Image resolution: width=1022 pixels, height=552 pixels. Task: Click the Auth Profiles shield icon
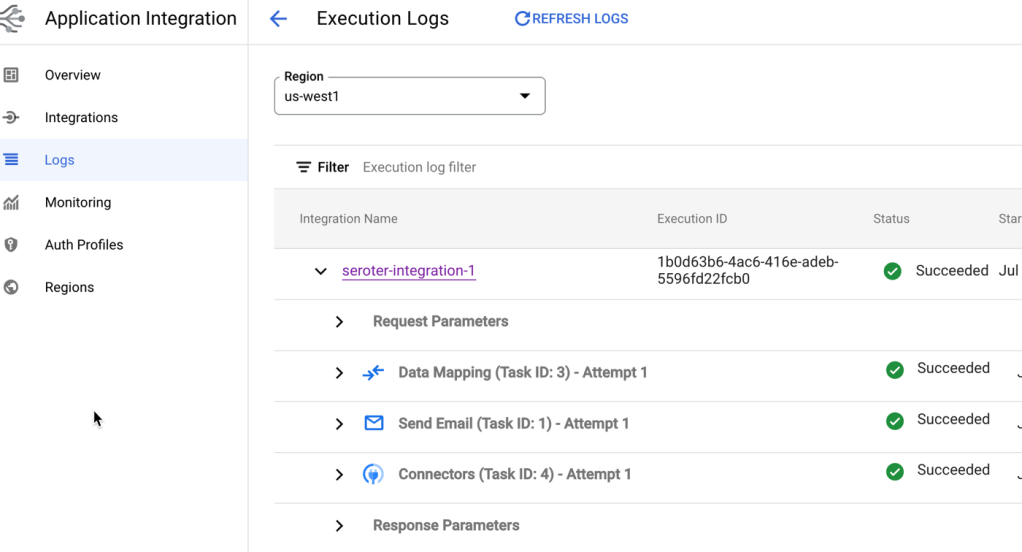pyautogui.click(x=12, y=245)
